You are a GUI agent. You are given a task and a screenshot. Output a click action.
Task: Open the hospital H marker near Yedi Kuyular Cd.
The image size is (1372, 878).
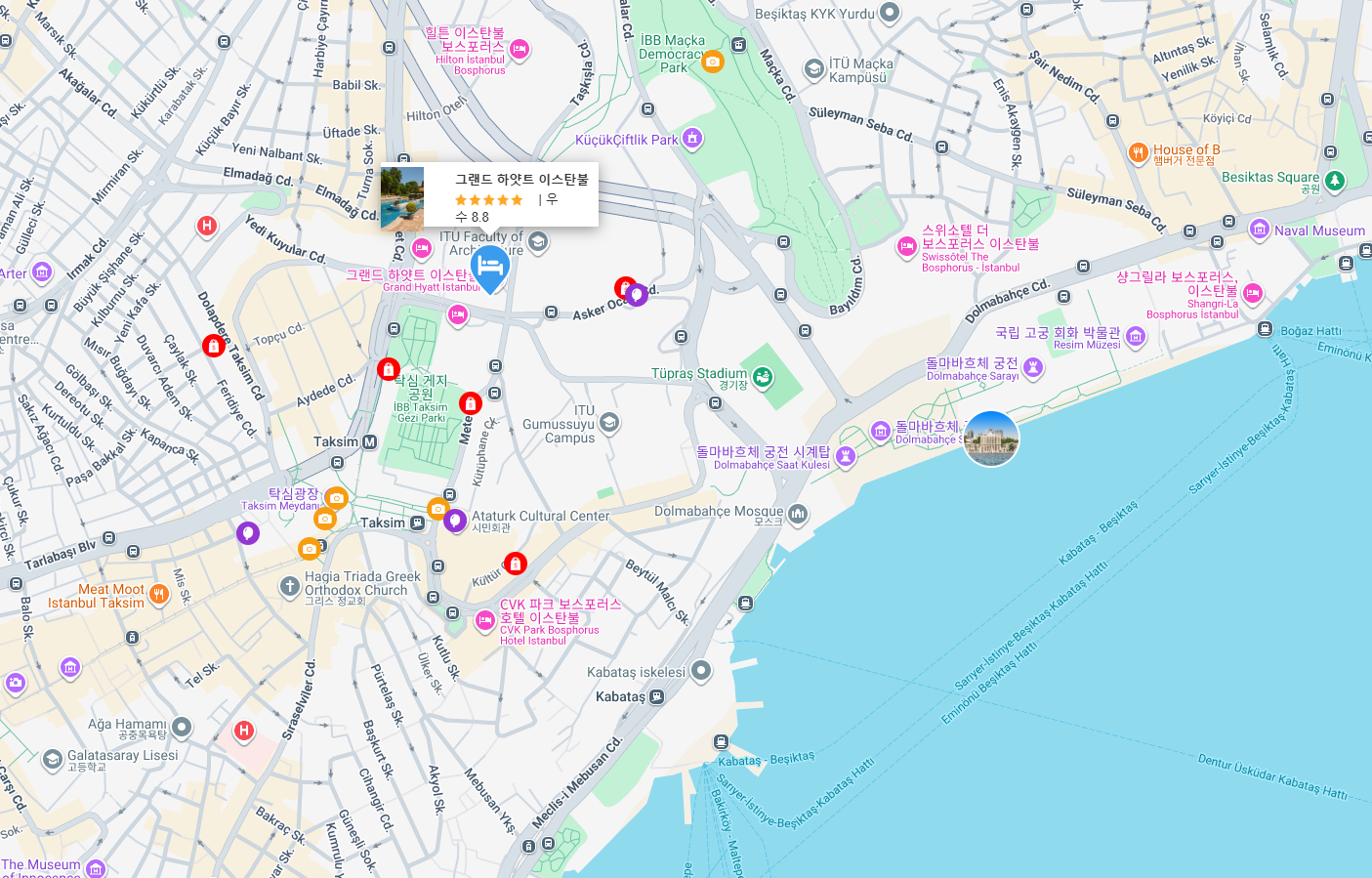click(x=206, y=226)
